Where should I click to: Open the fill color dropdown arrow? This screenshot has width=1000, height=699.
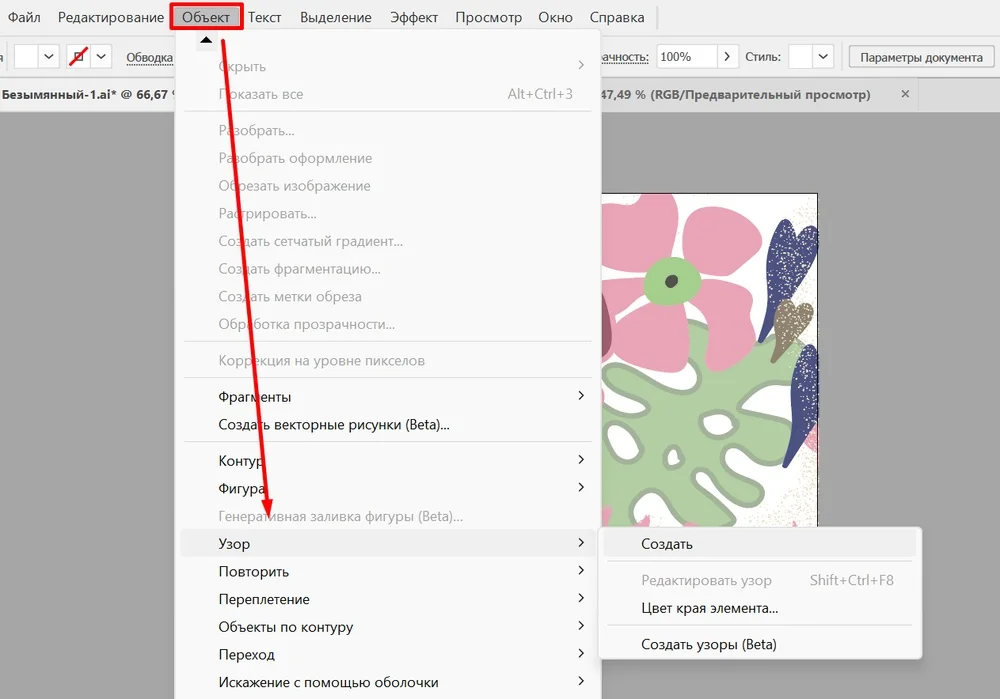click(49, 57)
